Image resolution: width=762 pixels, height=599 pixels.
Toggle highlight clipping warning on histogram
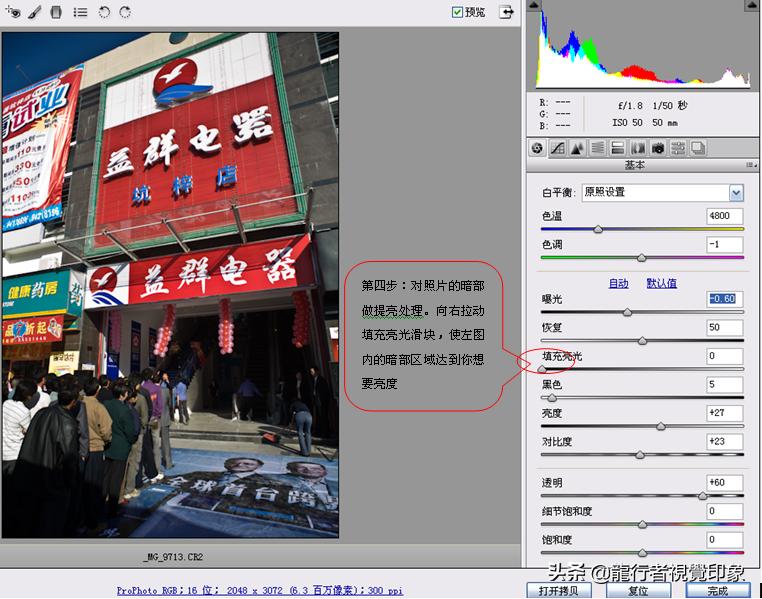[752, 5]
